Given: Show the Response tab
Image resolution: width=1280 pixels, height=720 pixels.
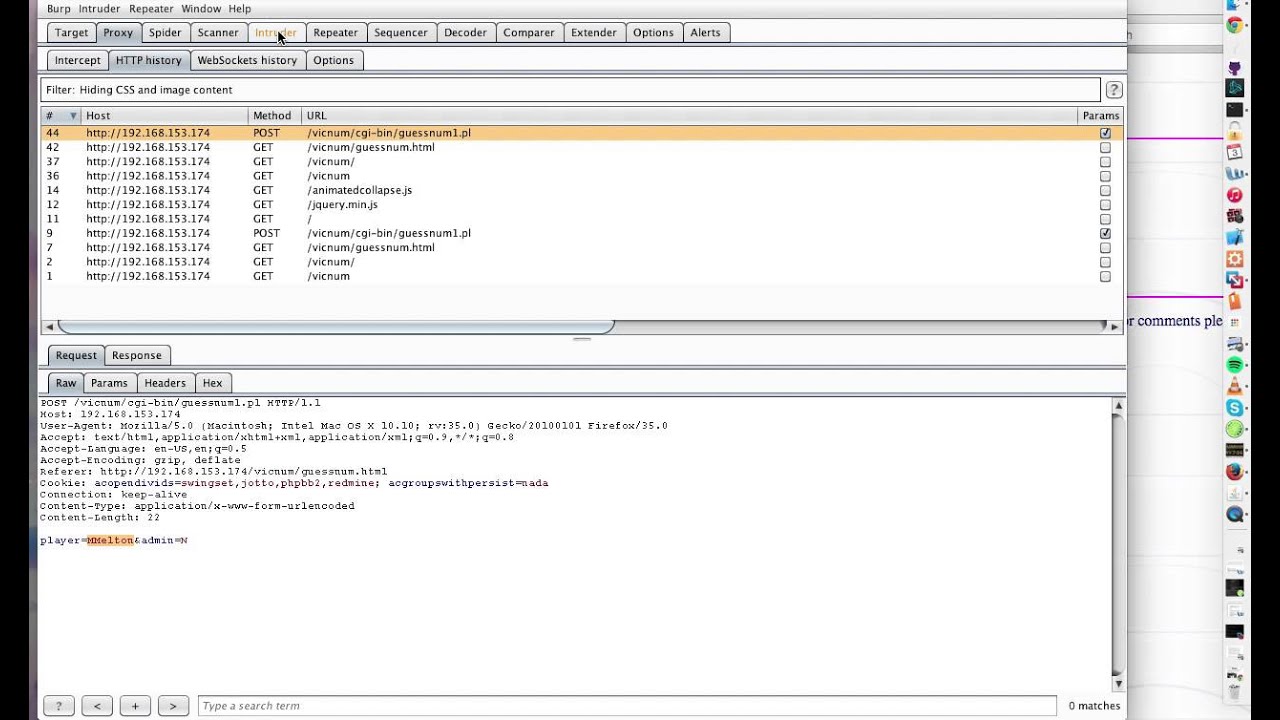Looking at the screenshot, I should (137, 356).
